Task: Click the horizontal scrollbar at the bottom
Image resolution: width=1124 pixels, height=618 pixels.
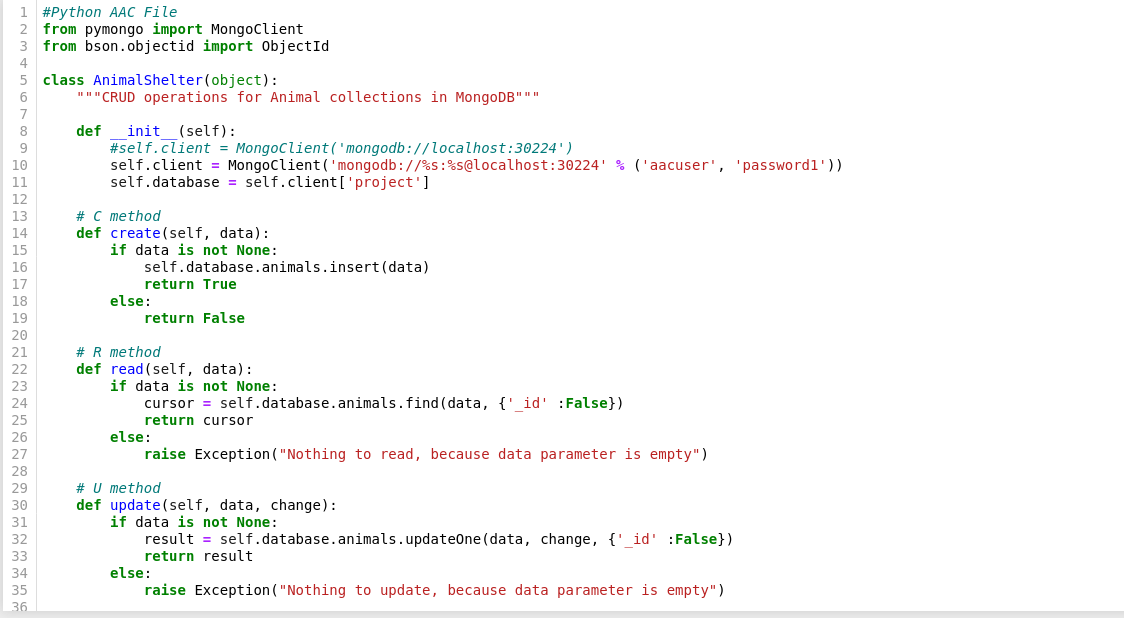Action: click(x=560, y=611)
